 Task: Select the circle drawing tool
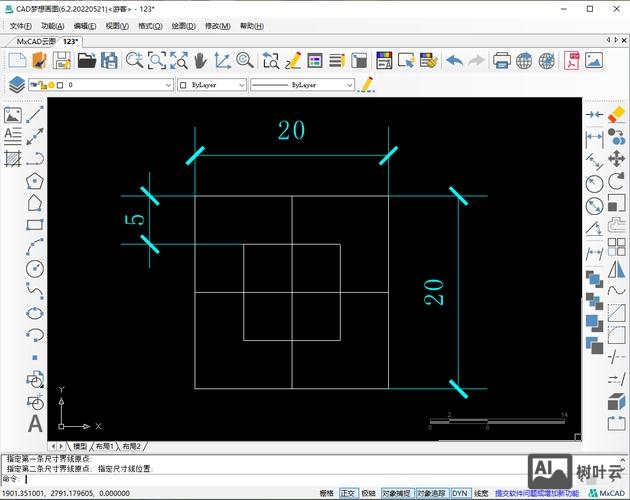[35, 268]
